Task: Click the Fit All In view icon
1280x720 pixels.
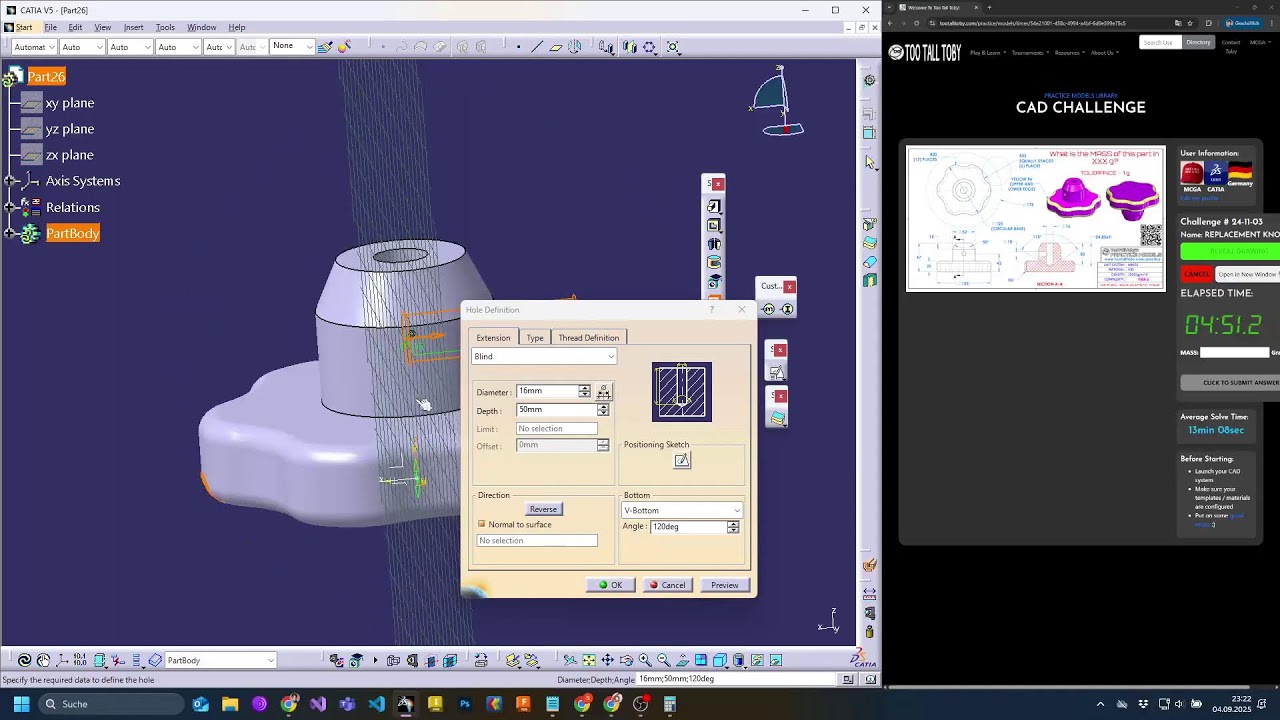Action: point(589,660)
